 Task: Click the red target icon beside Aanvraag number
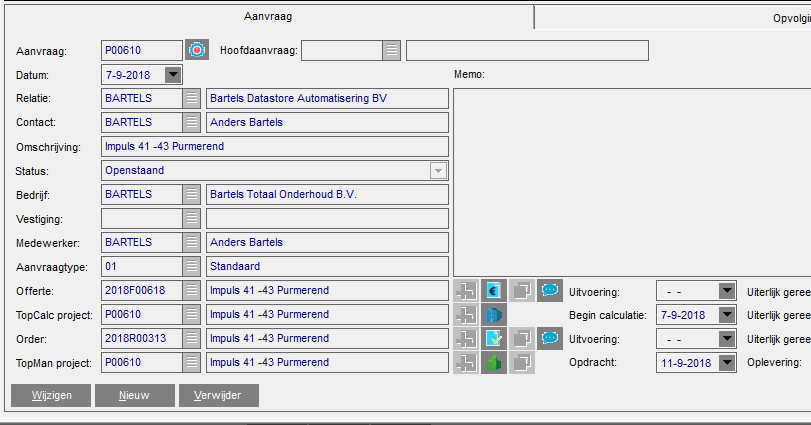click(x=197, y=50)
